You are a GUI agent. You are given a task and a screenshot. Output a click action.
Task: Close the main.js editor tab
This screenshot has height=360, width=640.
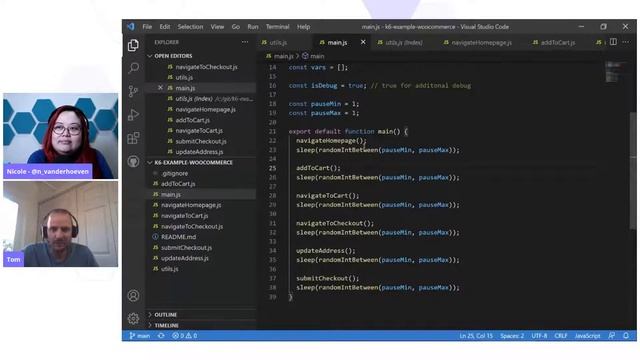[363, 42]
